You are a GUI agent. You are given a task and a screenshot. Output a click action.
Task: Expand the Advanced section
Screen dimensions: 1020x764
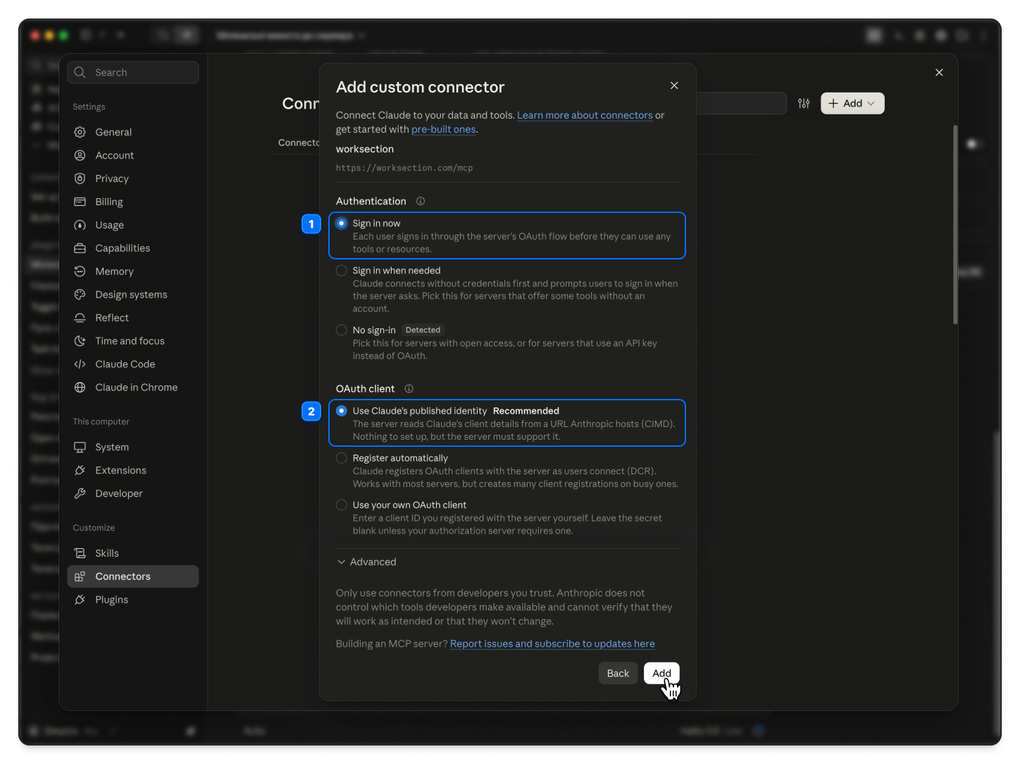[x=366, y=562]
